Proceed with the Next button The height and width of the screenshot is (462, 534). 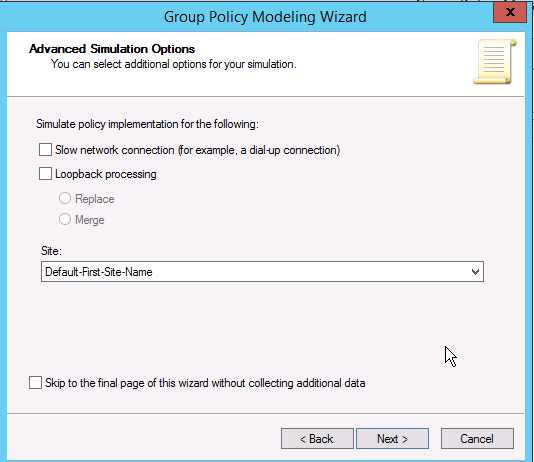tap(392, 439)
